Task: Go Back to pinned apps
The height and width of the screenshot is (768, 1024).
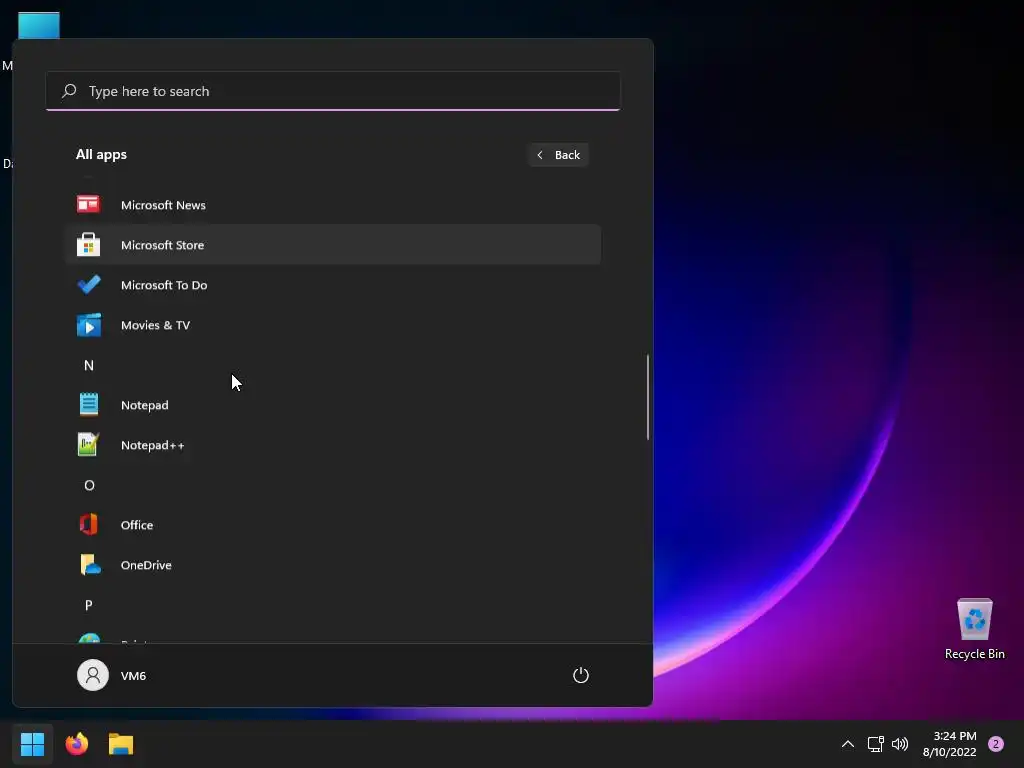Action: click(558, 155)
